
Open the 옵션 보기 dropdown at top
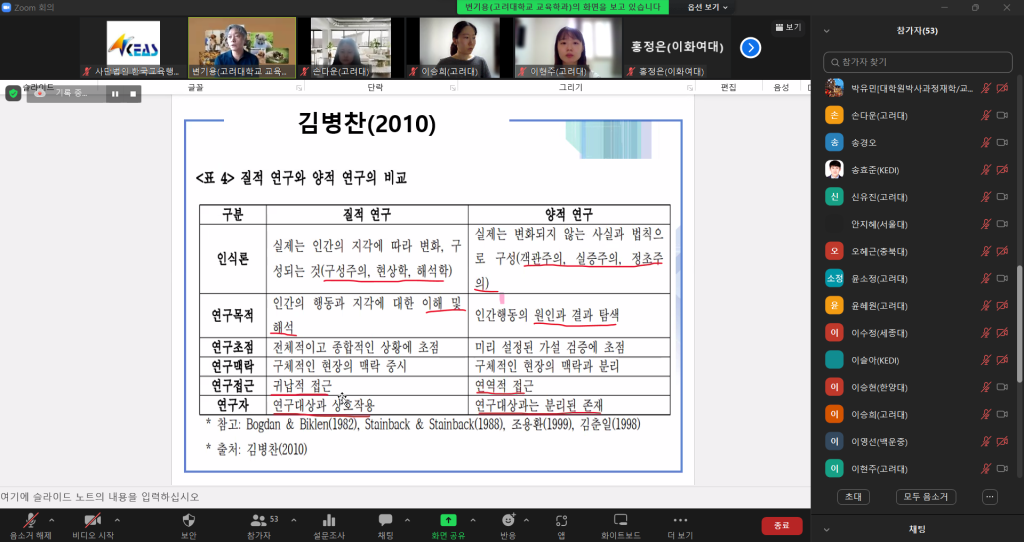pyautogui.click(x=705, y=7)
